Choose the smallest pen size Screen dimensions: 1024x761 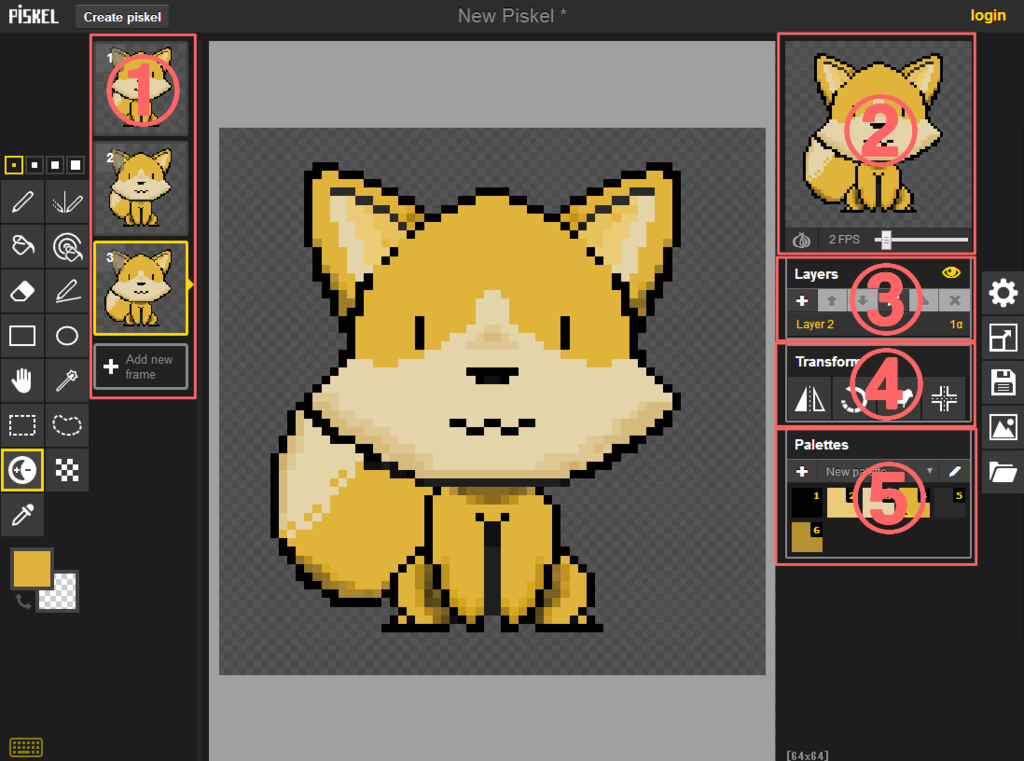pos(14,165)
